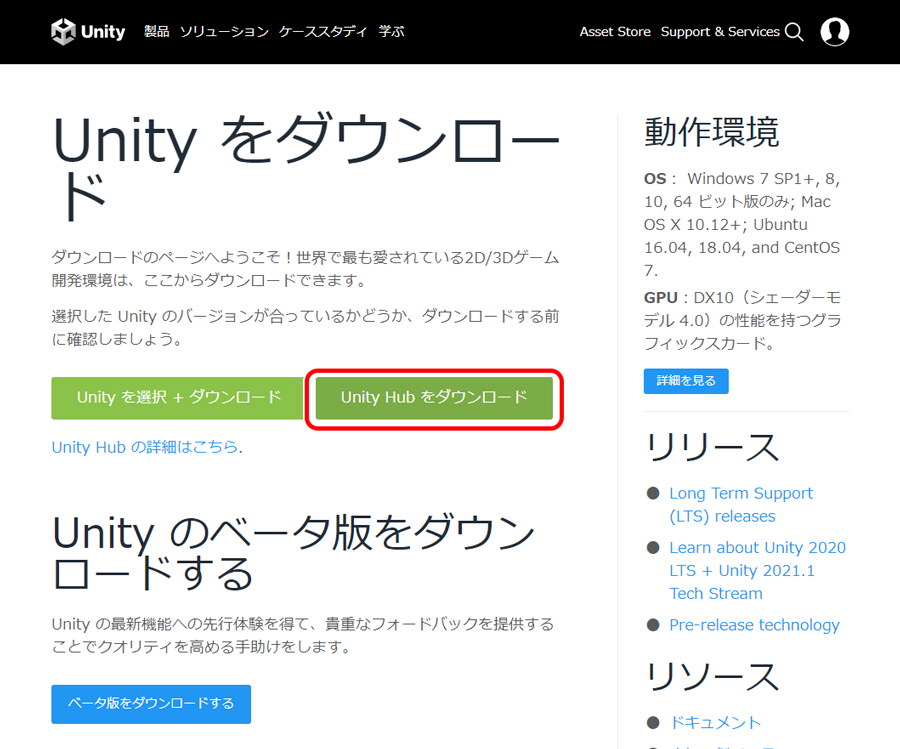
Task: Click Unity Hub をダウンロード button
Action: click(x=435, y=398)
